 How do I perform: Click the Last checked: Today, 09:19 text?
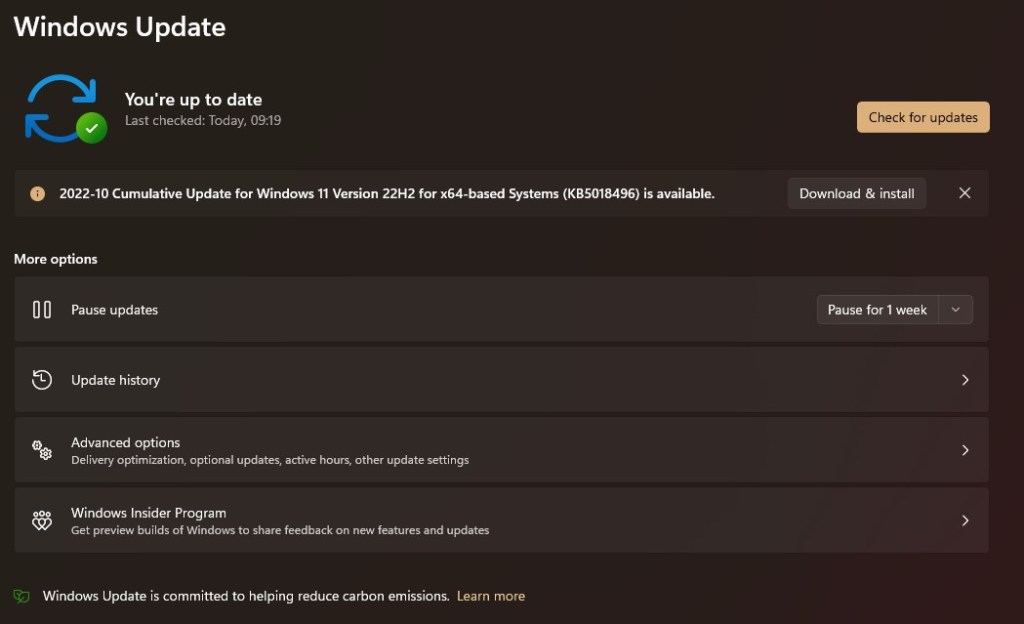click(203, 121)
